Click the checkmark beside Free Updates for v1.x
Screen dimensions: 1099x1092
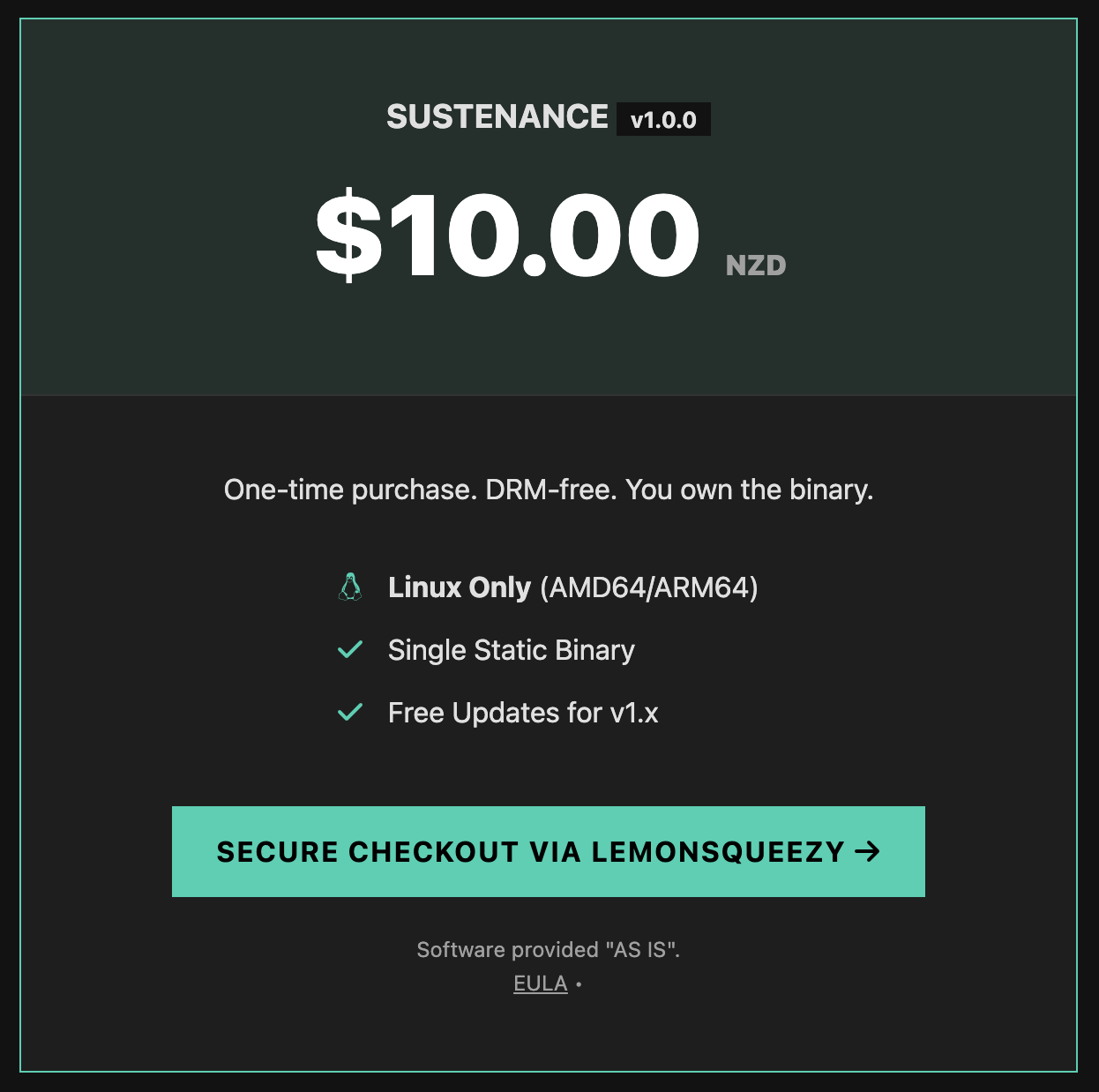click(x=349, y=712)
